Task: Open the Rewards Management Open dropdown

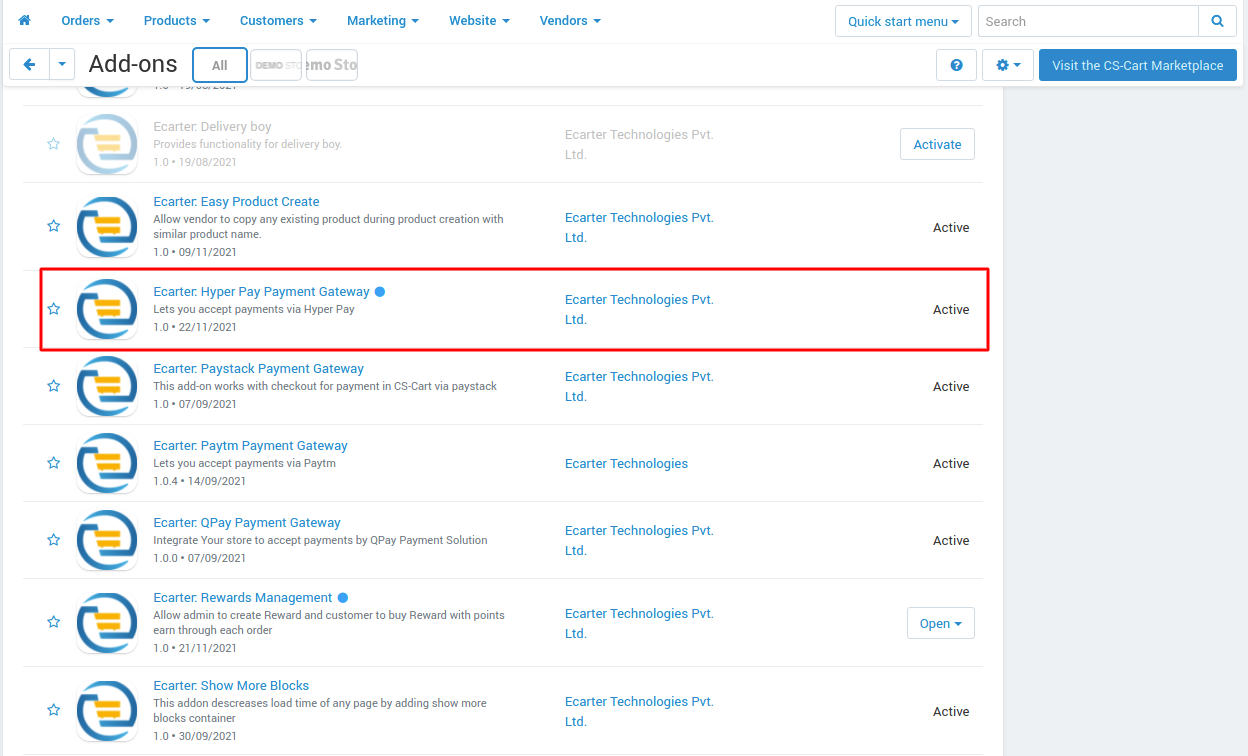Action: click(x=940, y=623)
